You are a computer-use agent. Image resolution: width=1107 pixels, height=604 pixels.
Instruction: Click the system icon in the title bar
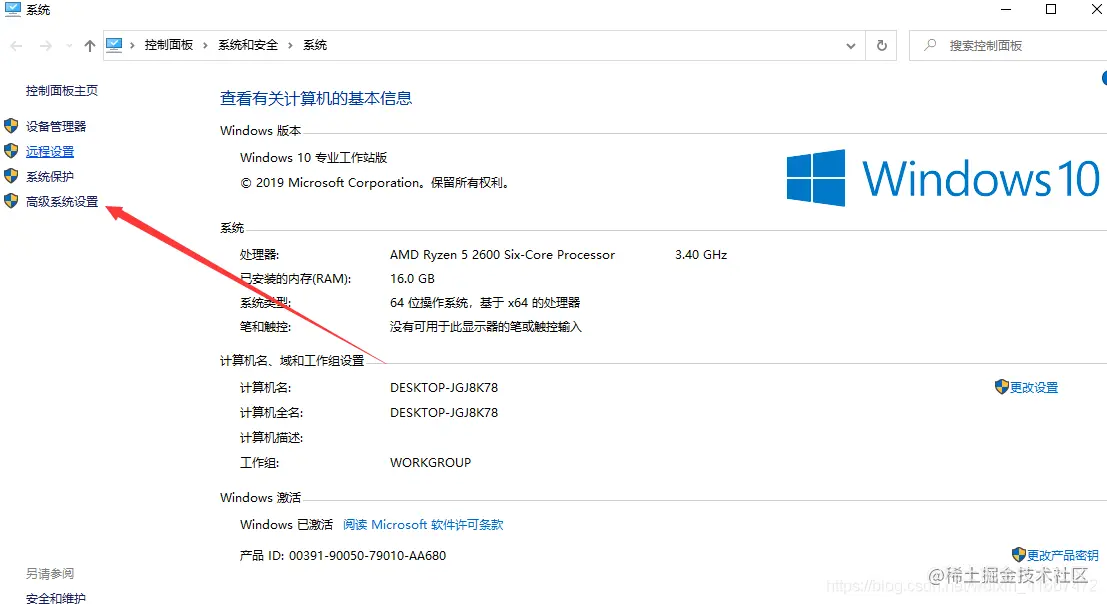point(12,9)
